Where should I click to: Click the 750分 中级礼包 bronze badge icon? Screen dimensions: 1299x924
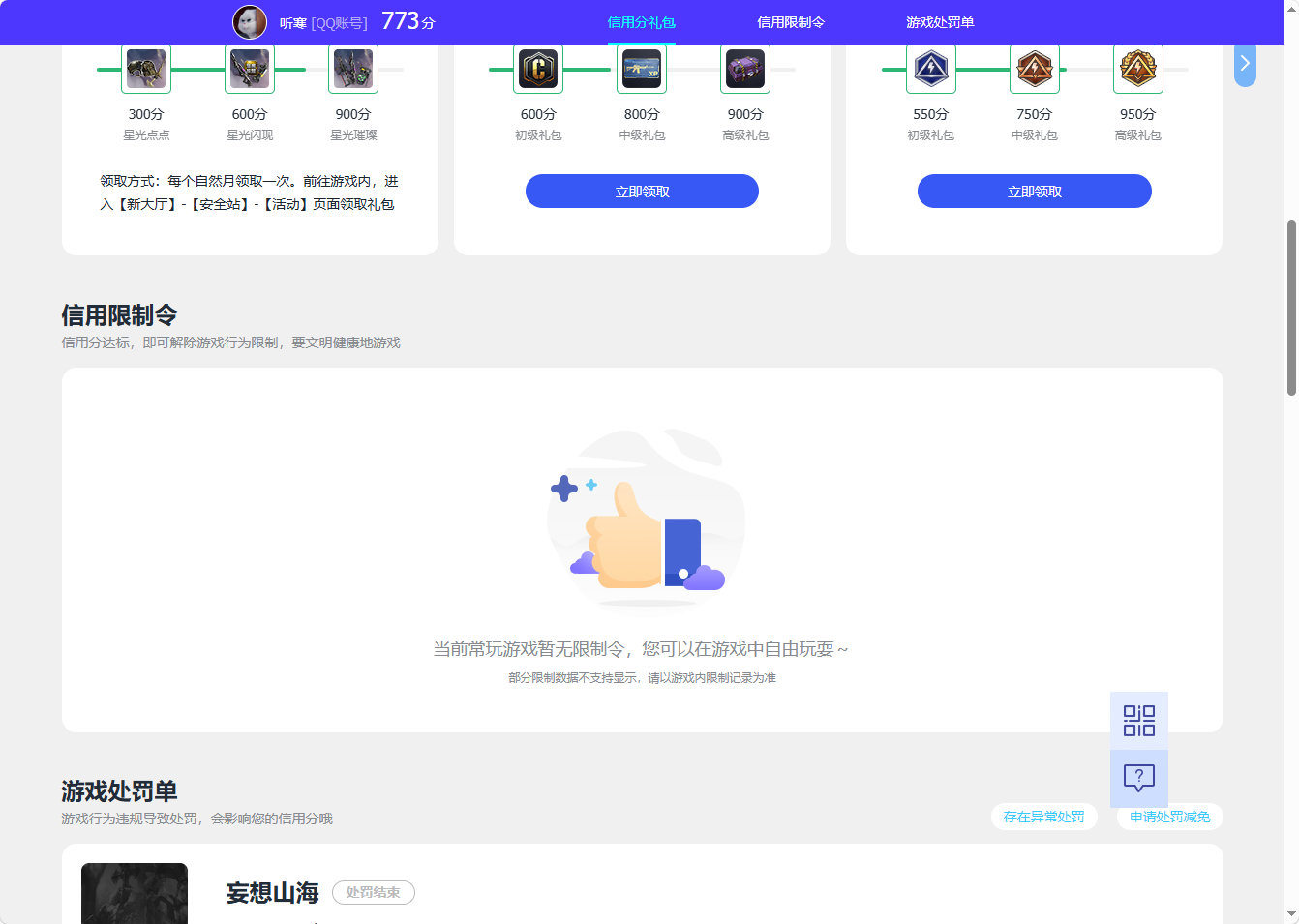1035,69
